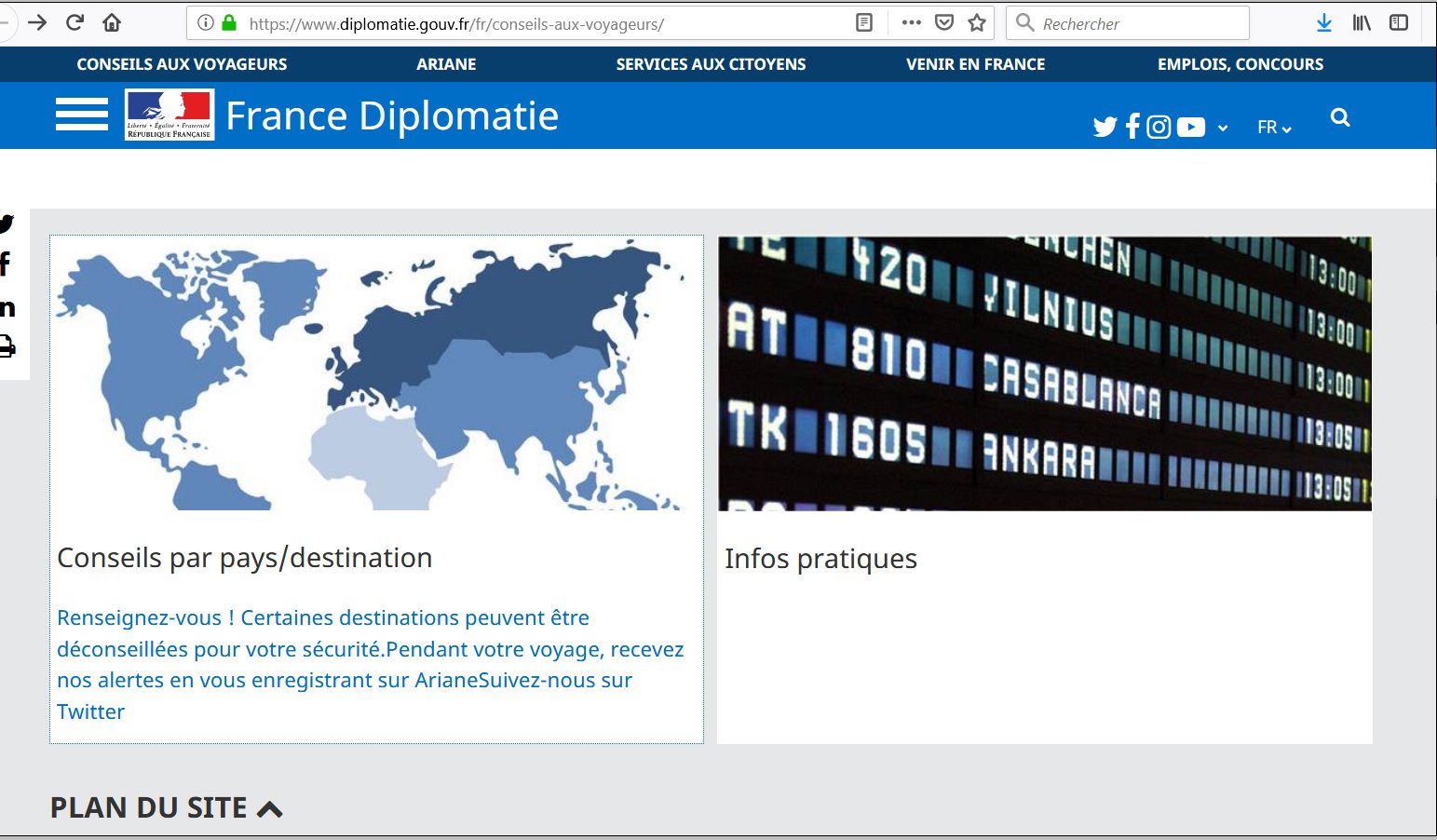
Task: Click the site search magnifier icon
Action: pos(1340,117)
